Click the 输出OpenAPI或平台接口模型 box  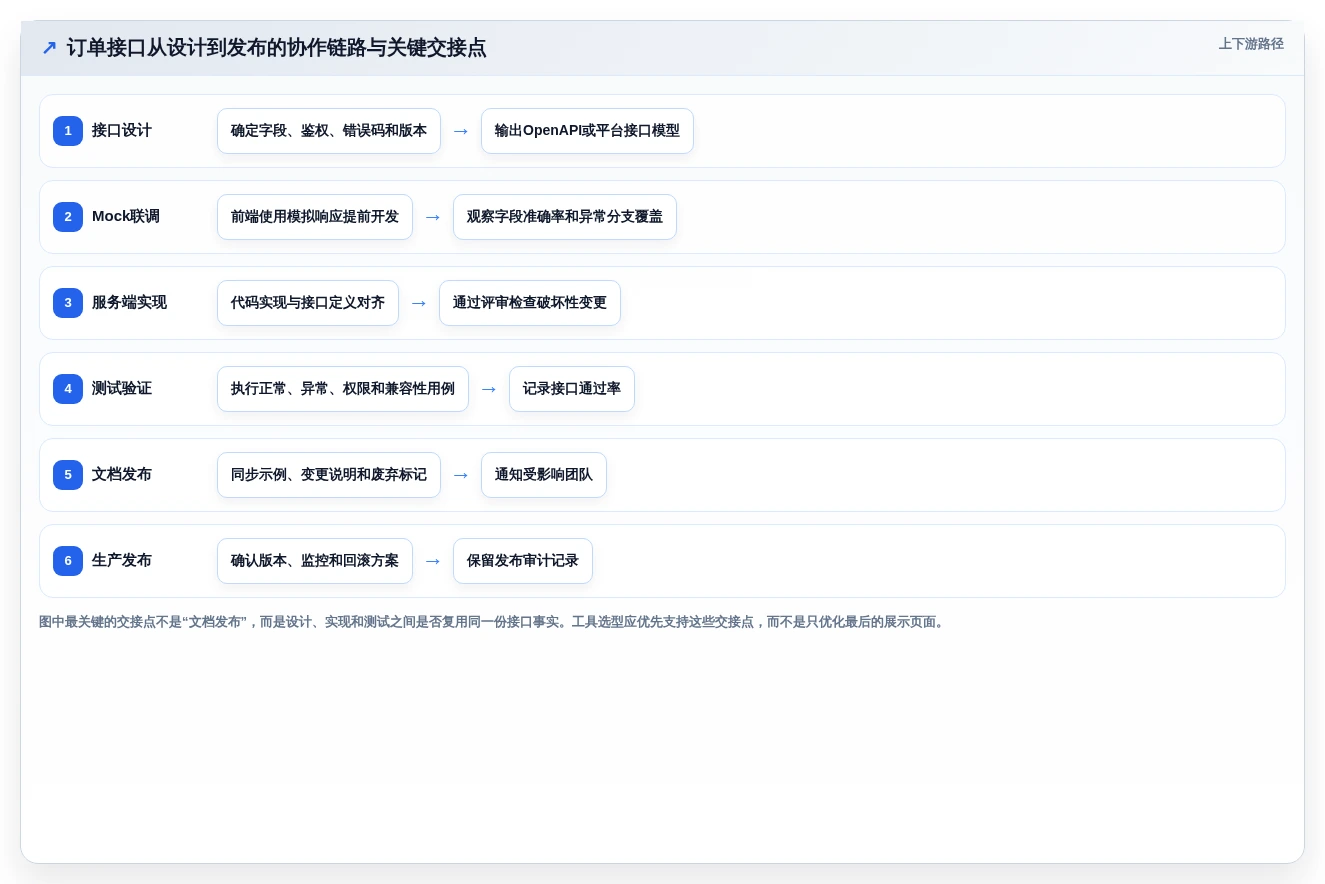(x=587, y=131)
